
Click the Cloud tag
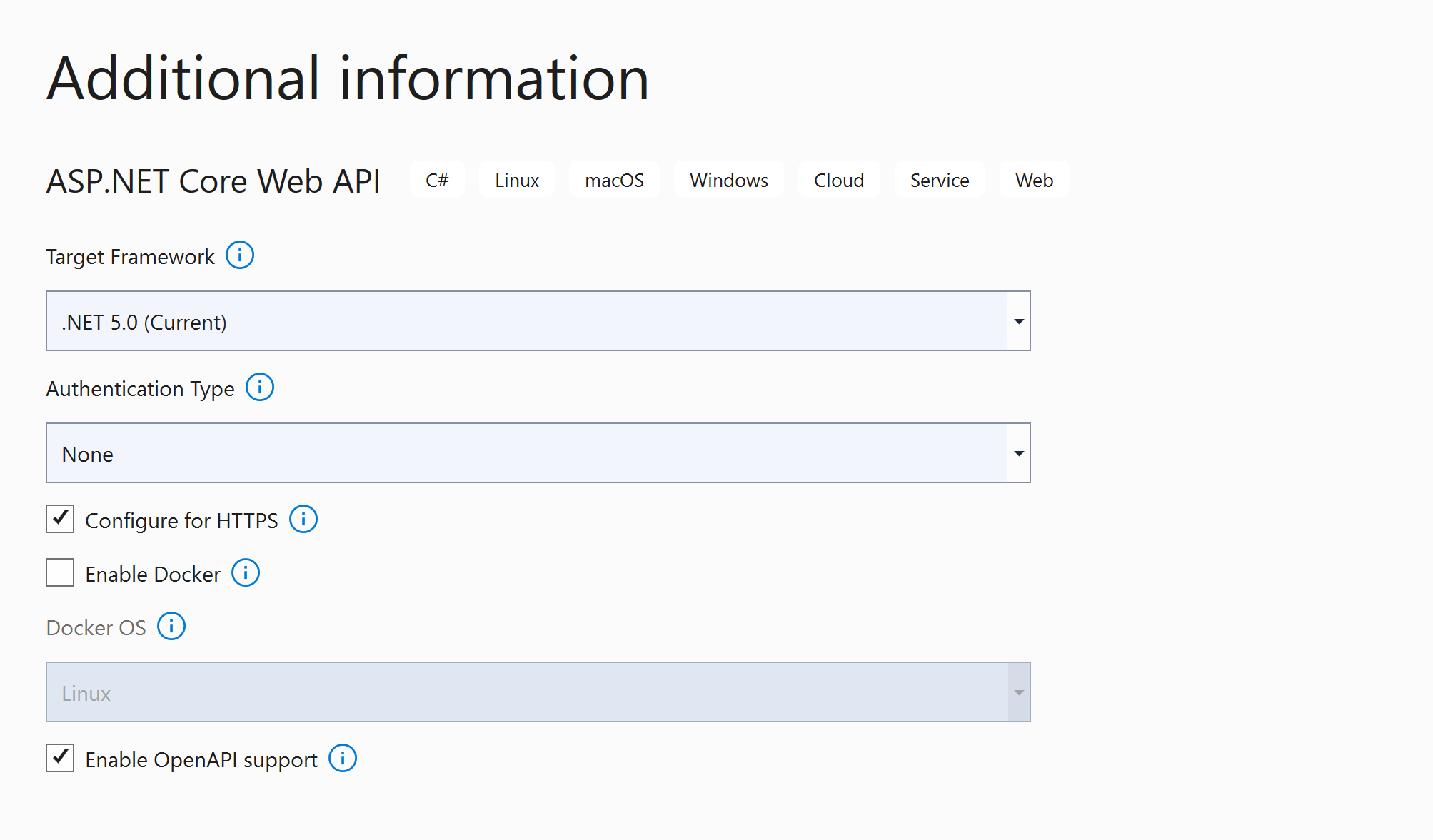[839, 180]
